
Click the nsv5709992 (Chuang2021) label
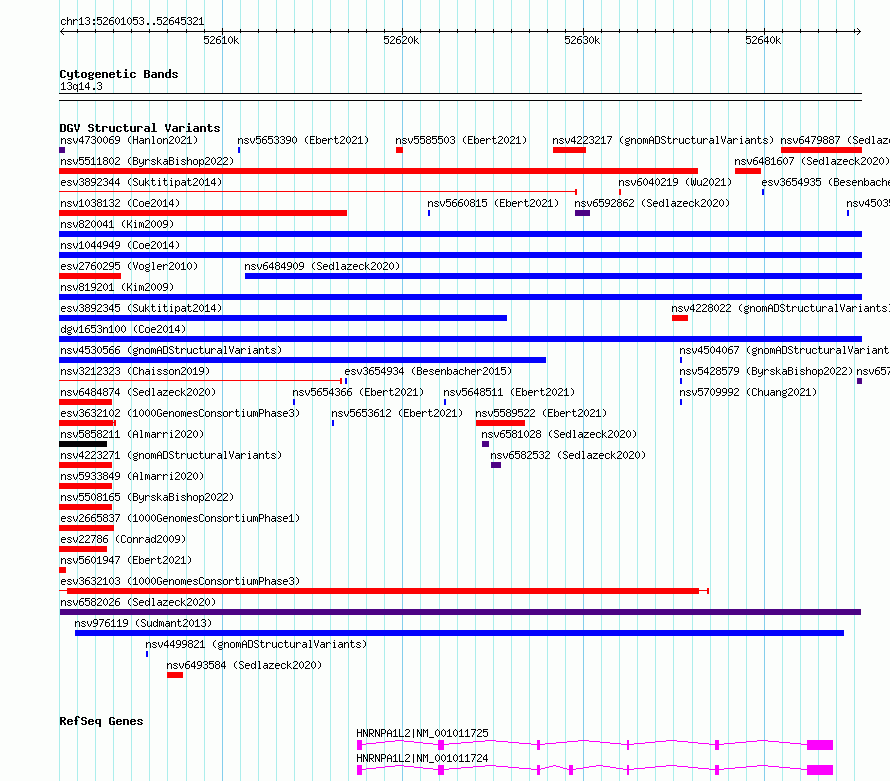click(x=748, y=392)
